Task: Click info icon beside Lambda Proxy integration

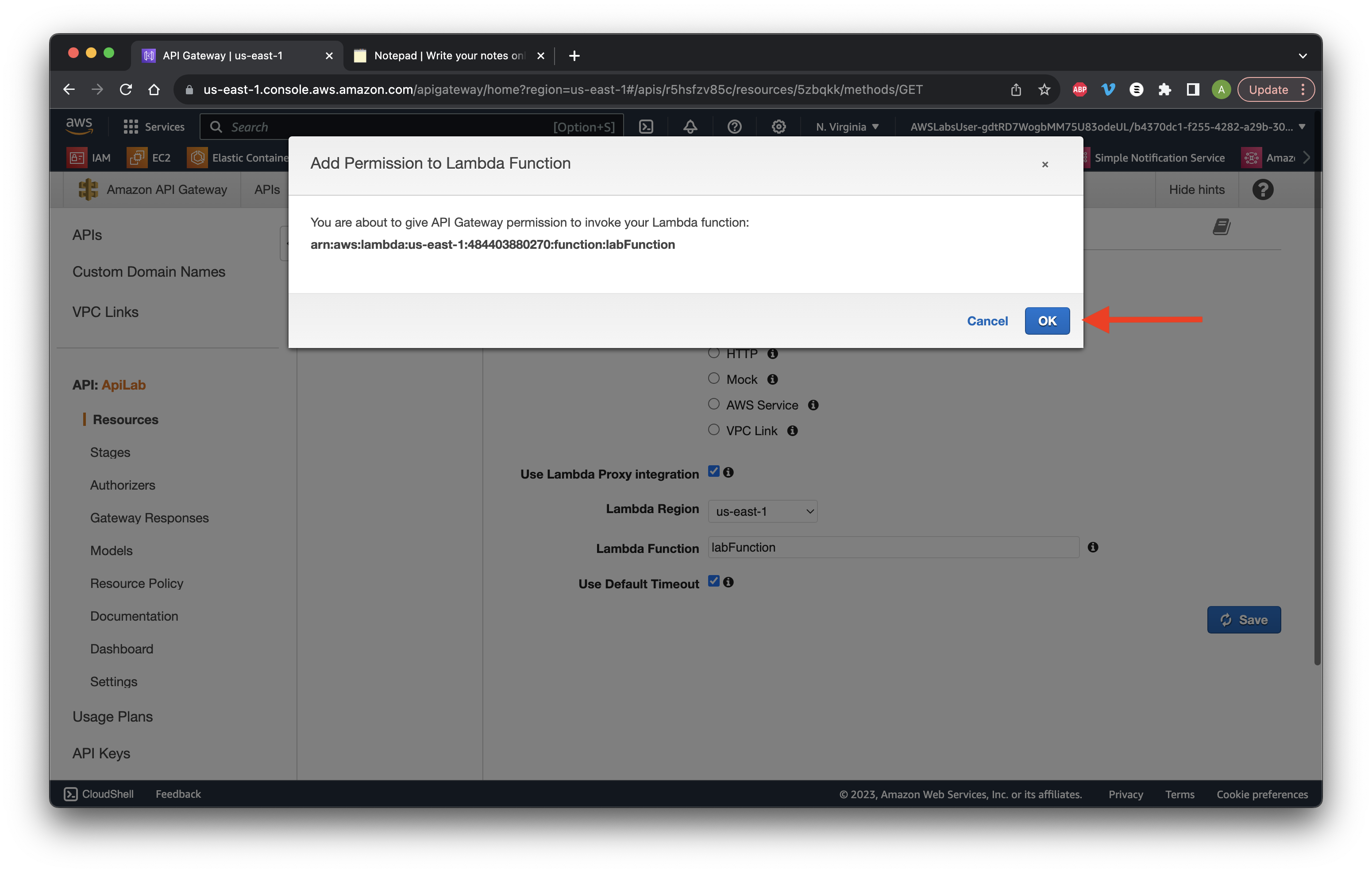Action: click(728, 472)
